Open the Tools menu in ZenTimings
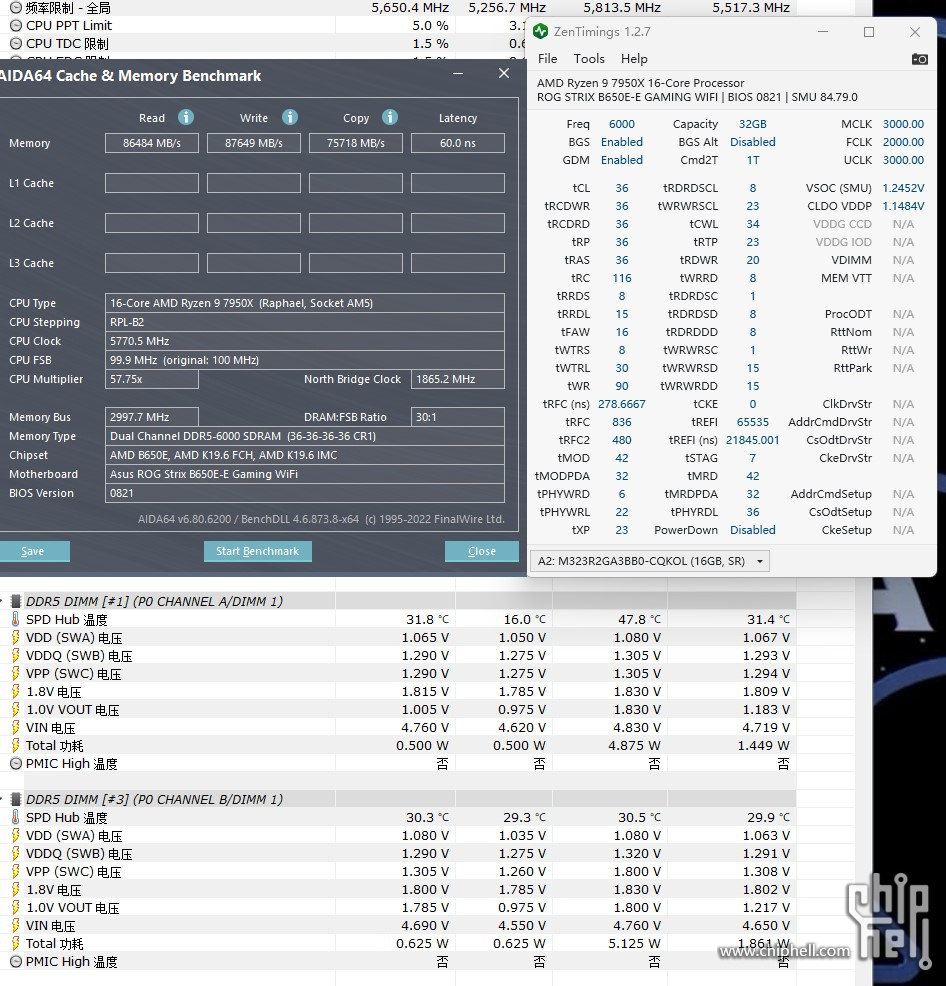946x986 pixels. click(x=589, y=58)
